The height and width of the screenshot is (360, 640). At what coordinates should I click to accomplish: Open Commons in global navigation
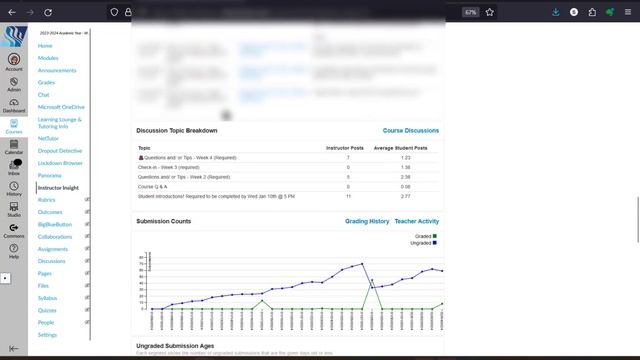14,231
